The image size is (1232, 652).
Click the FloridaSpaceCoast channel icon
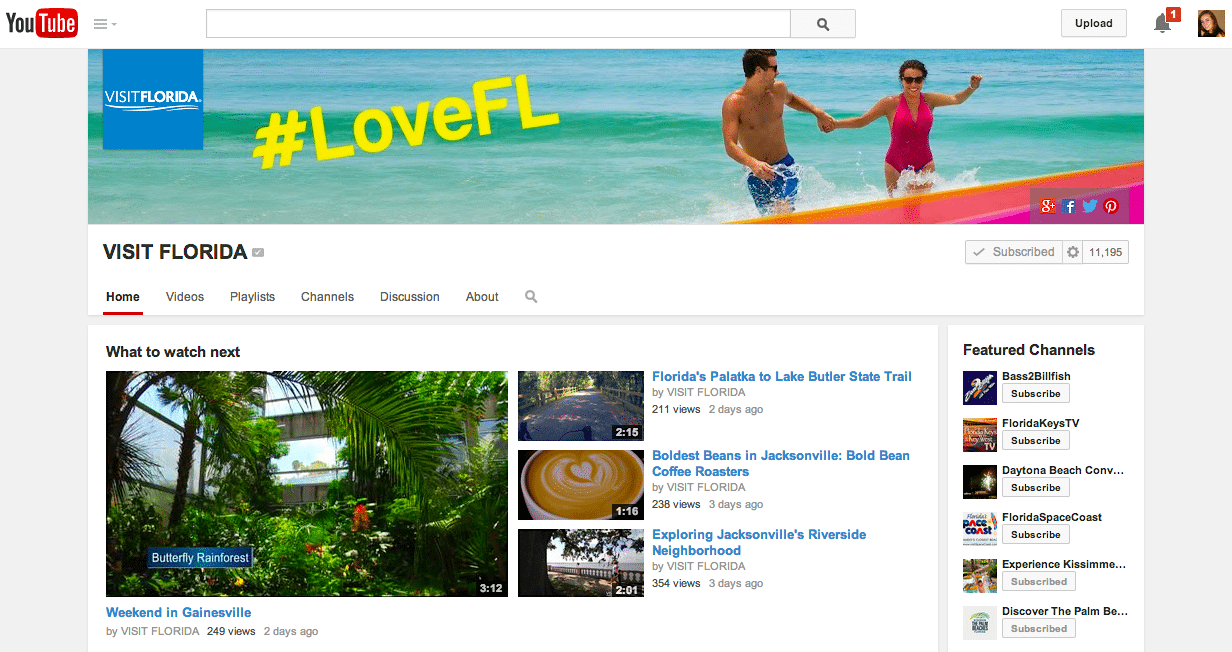click(980, 528)
